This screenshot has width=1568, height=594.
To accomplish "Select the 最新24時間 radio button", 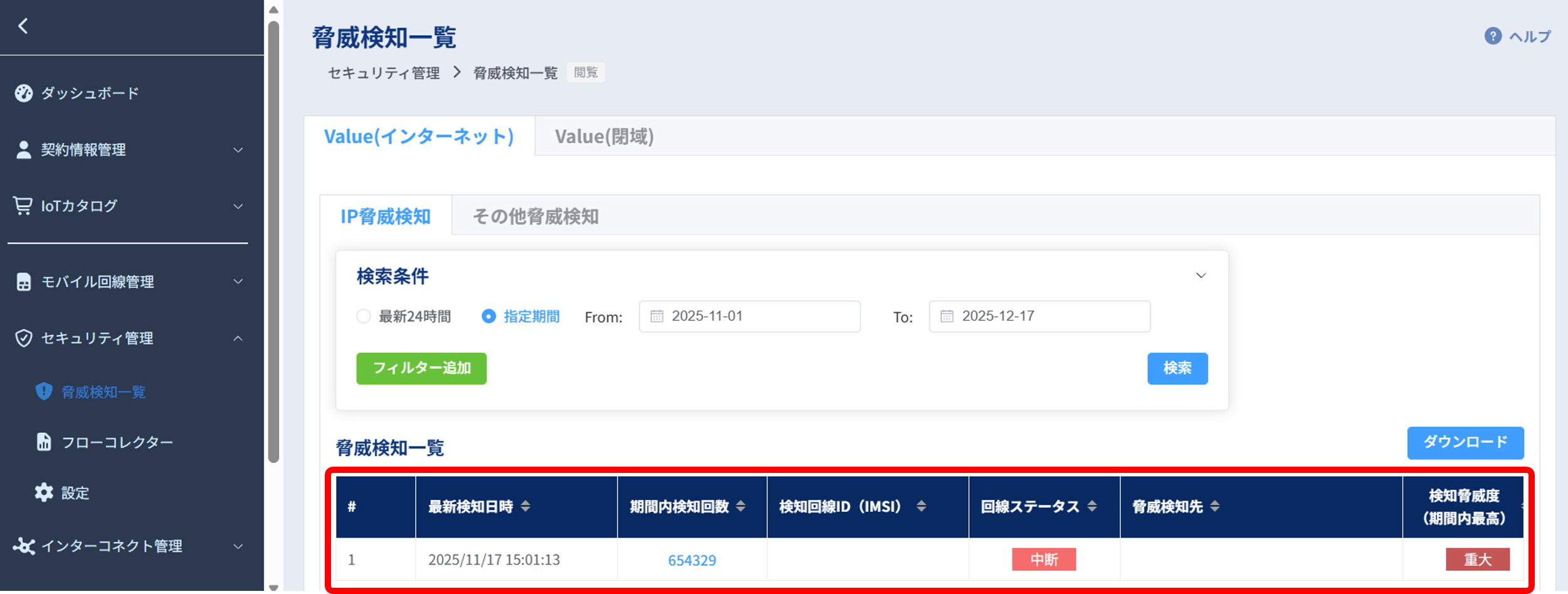I will (x=362, y=317).
